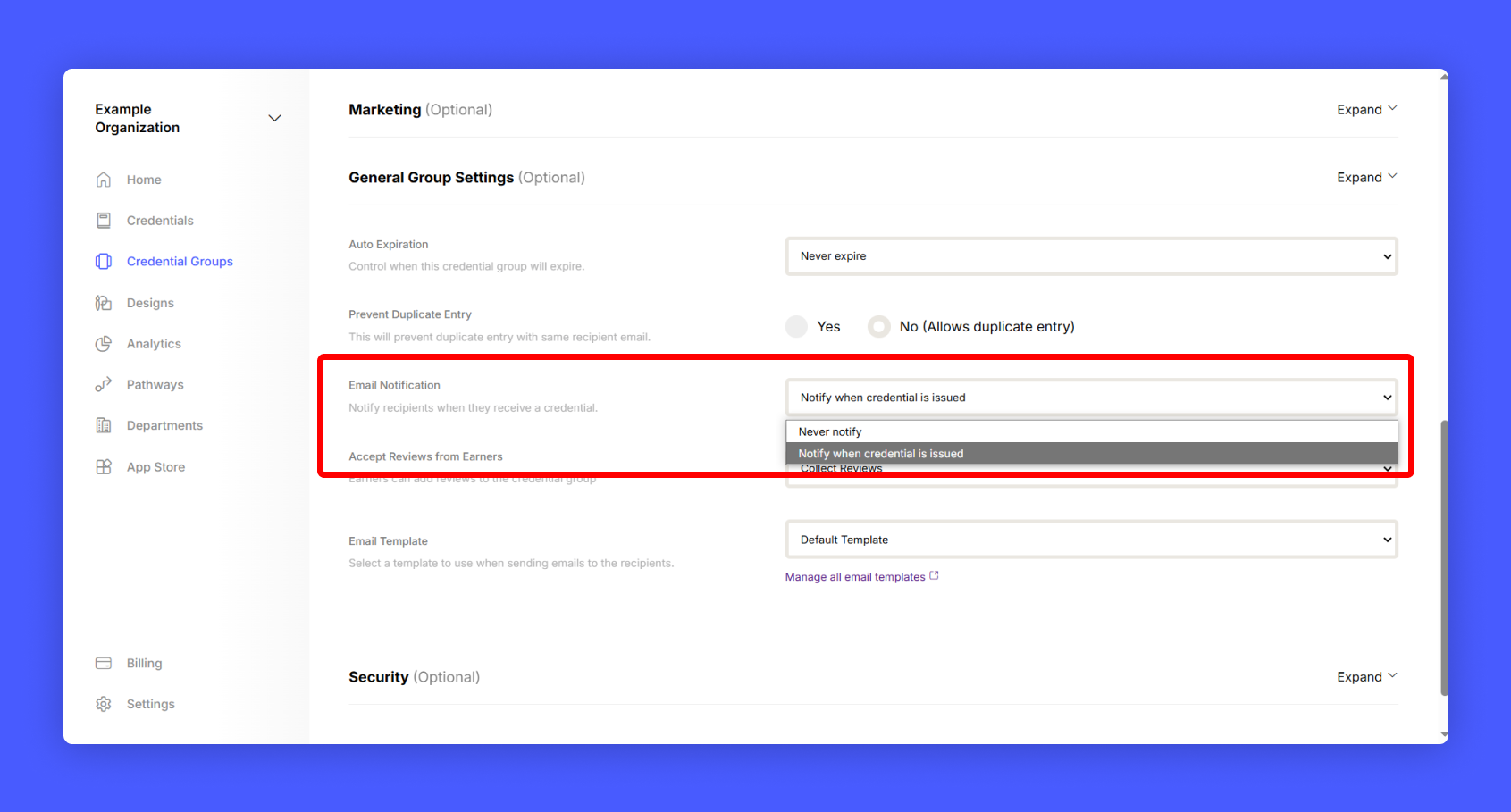Click the Credentials icon in sidebar
The width and height of the screenshot is (1511, 812).
pyautogui.click(x=104, y=221)
